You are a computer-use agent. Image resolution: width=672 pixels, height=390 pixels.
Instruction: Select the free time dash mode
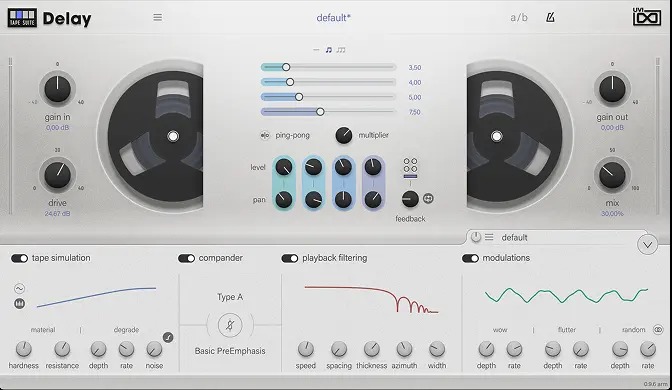(316, 50)
